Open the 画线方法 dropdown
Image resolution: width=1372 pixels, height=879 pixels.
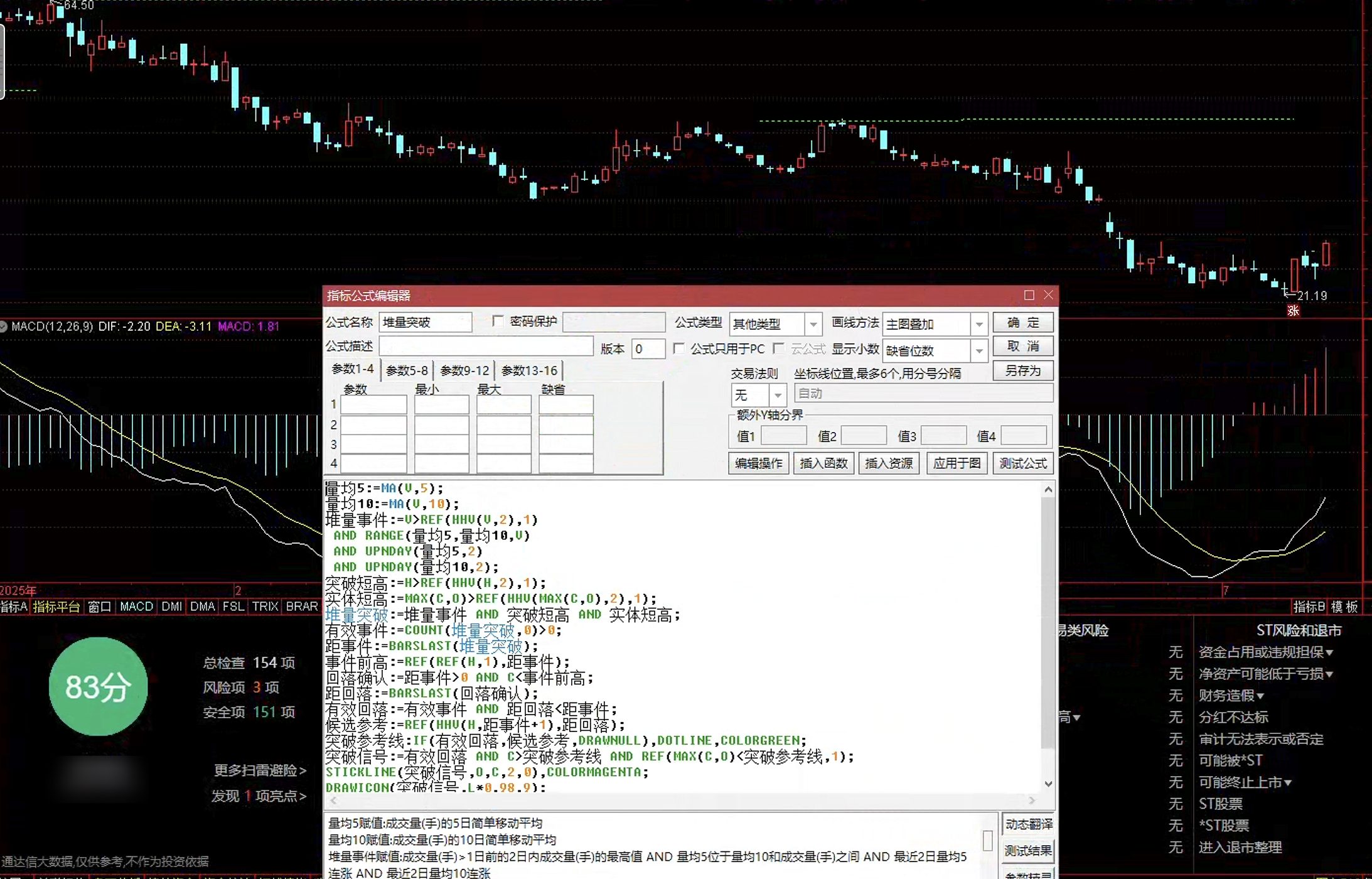pos(978,324)
